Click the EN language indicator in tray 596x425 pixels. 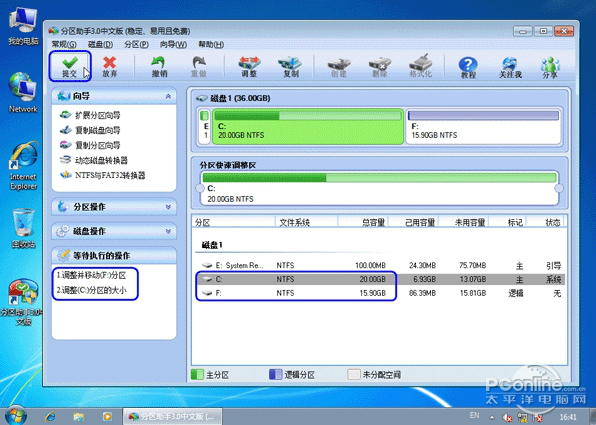(474, 415)
